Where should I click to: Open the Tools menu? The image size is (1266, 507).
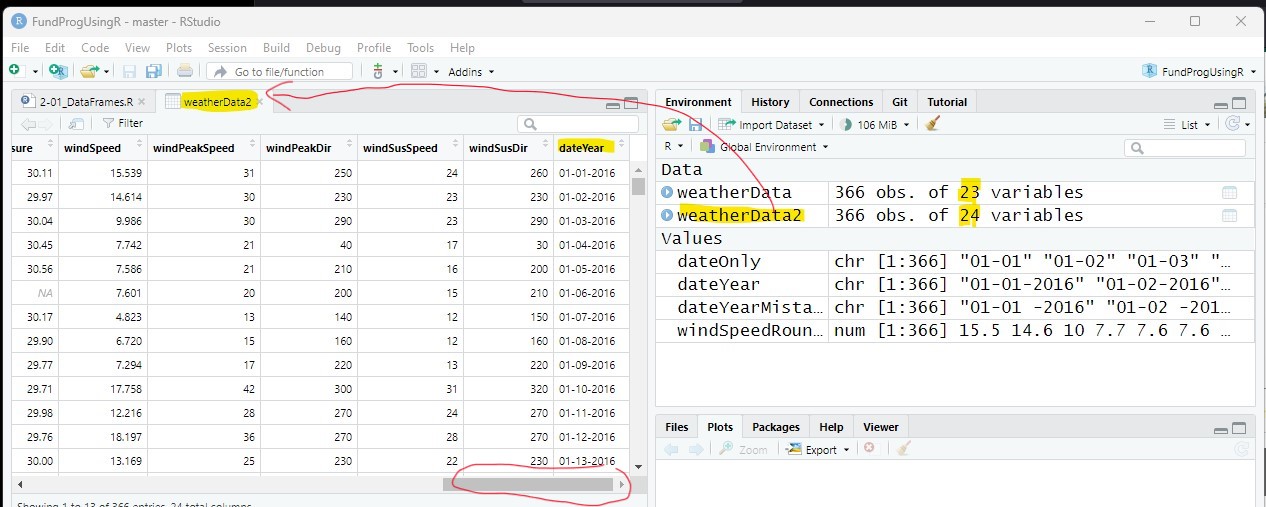click(x=420, y=47)
